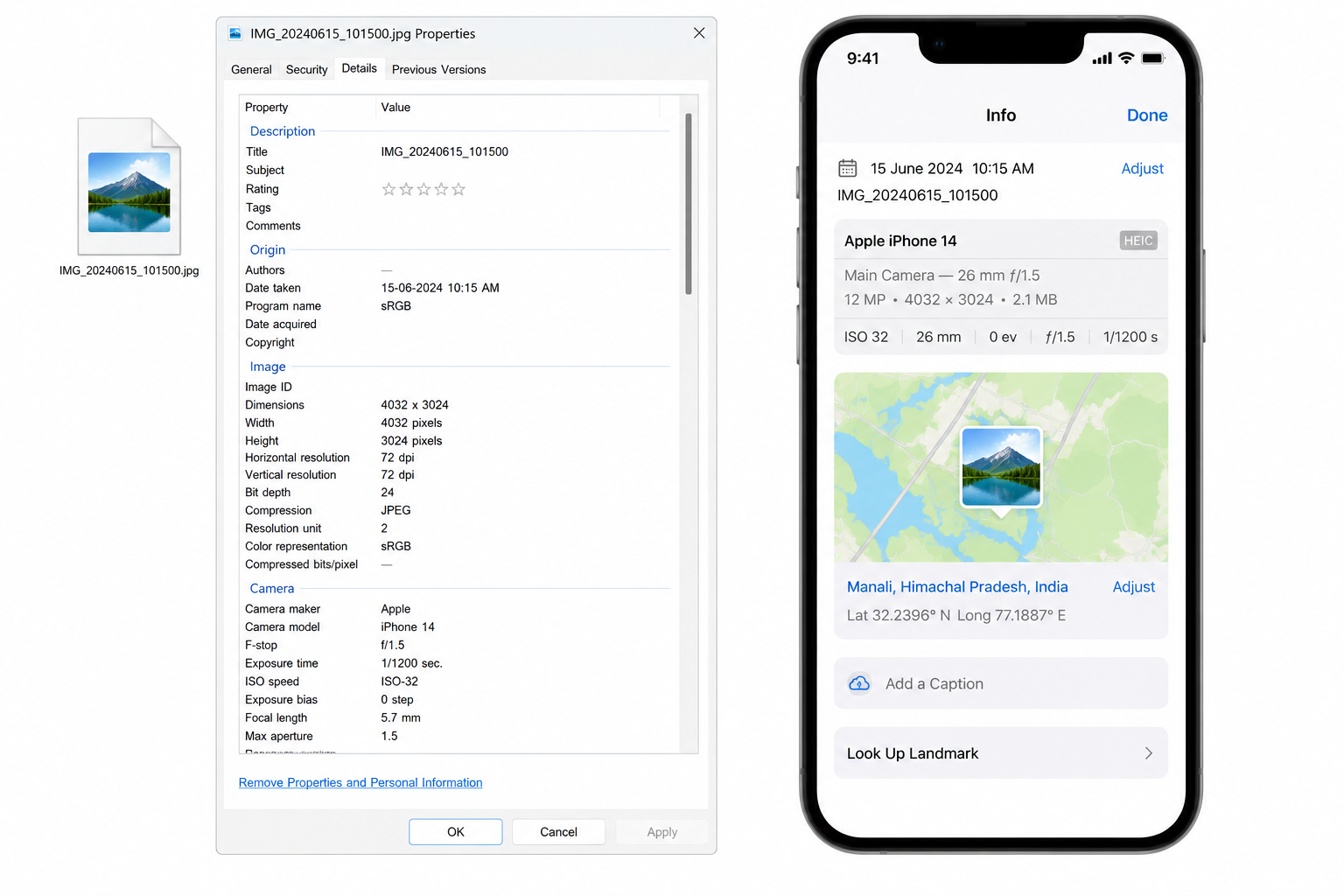The height and width of the screenshot is (896, 1344).
Task: Close the Properties dialog with the X
Action: coord(699,33)
